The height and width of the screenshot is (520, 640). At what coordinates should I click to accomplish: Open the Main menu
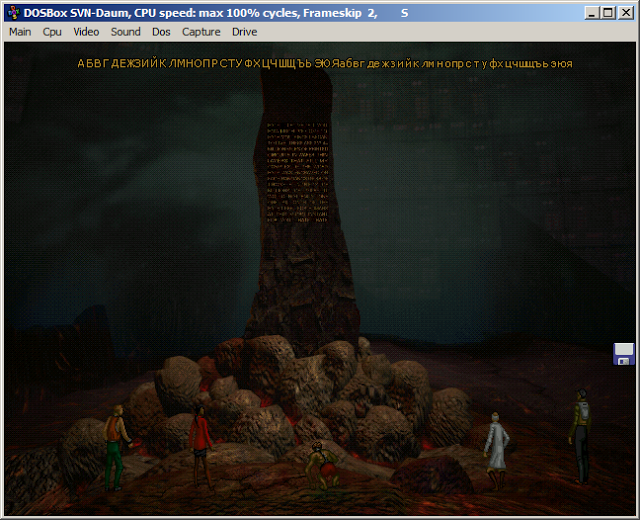20,32
